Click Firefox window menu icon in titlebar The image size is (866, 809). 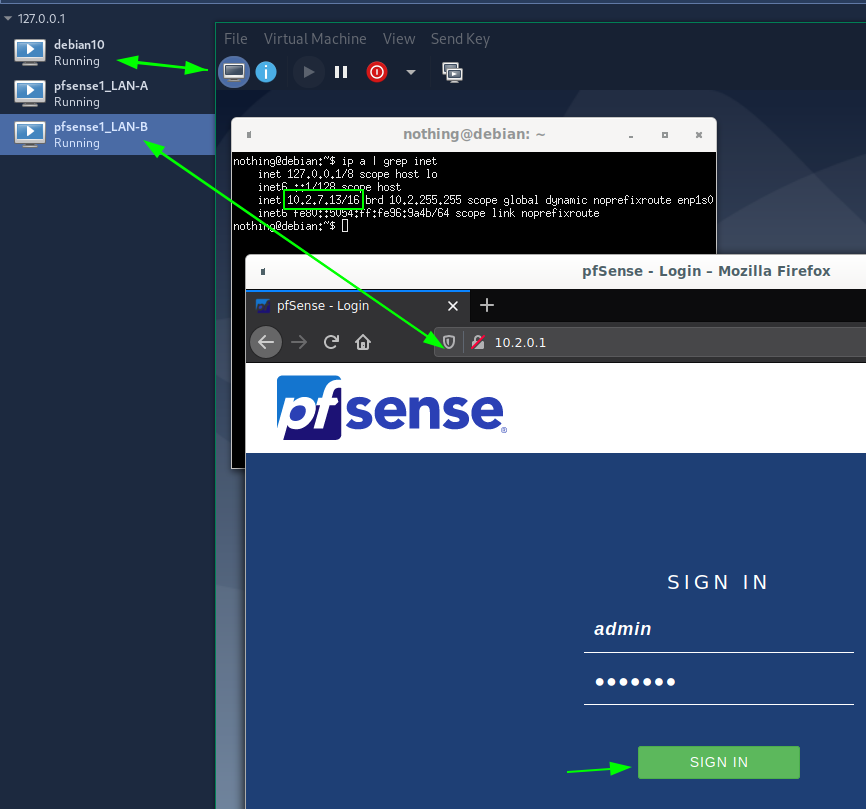coord(263,271)
